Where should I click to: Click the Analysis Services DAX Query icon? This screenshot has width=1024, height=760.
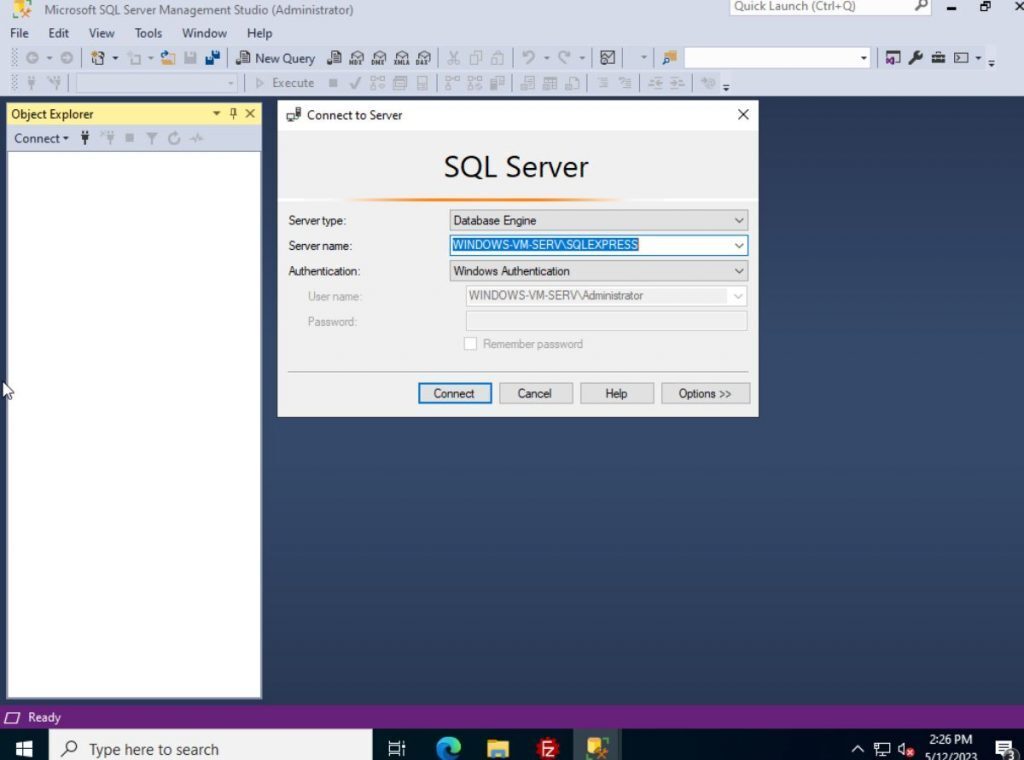(x=423, y=58)
